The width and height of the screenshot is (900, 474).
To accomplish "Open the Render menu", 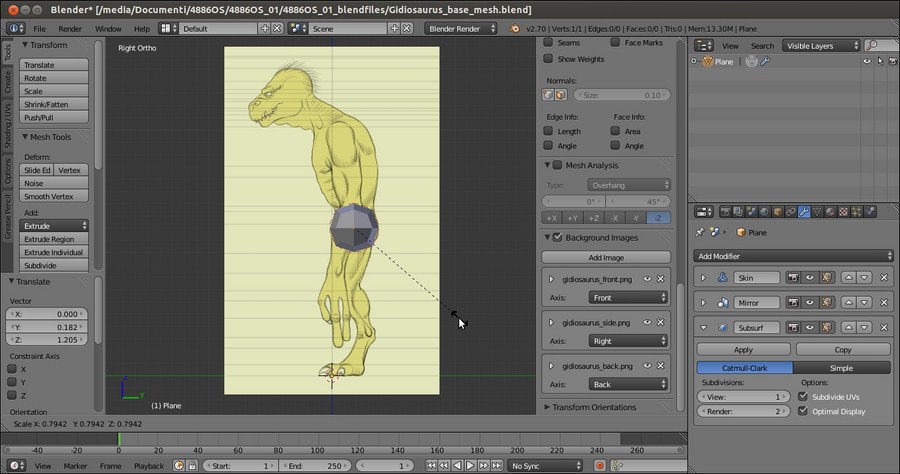I will tap(70, 28).
